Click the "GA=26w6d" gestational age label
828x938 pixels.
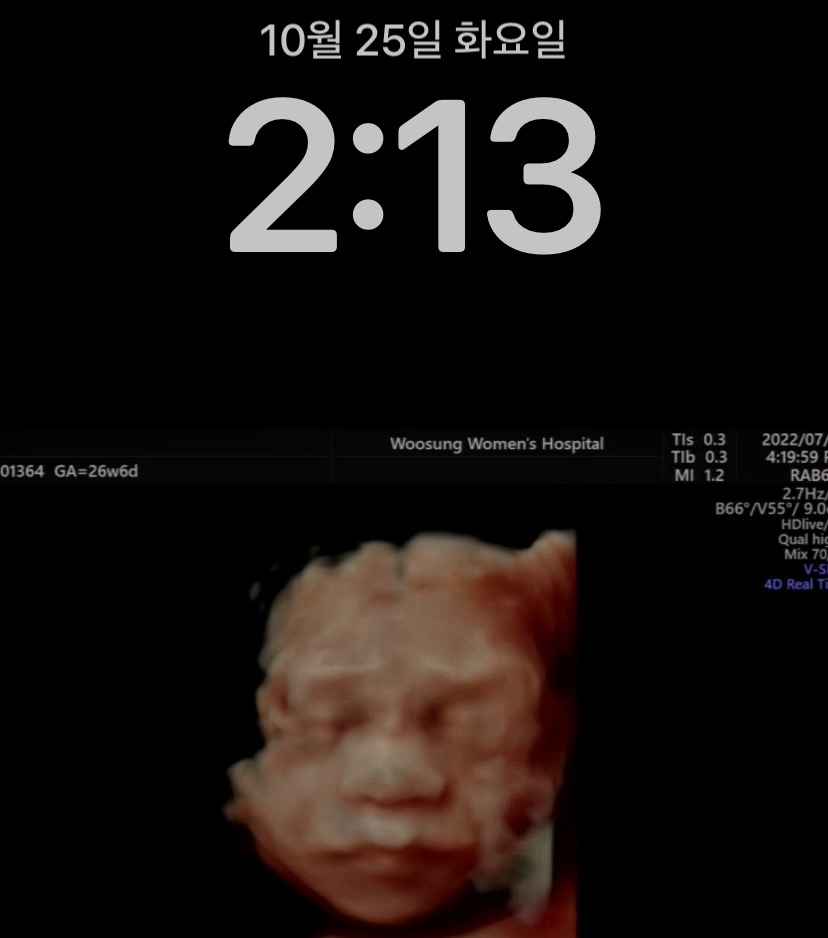click(x=96, y=471)
